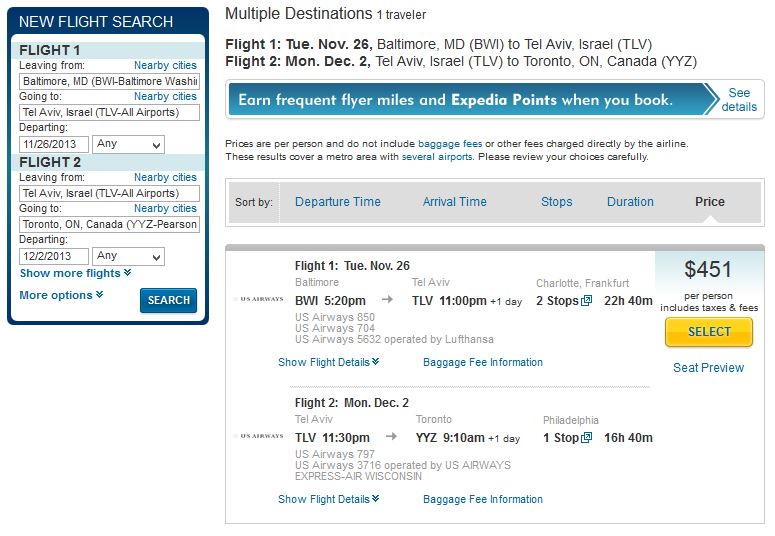Image resolution: width=775 pixels, height=536 pixels.
Task: Expand the Show more flights section
Action: (75, 273)
